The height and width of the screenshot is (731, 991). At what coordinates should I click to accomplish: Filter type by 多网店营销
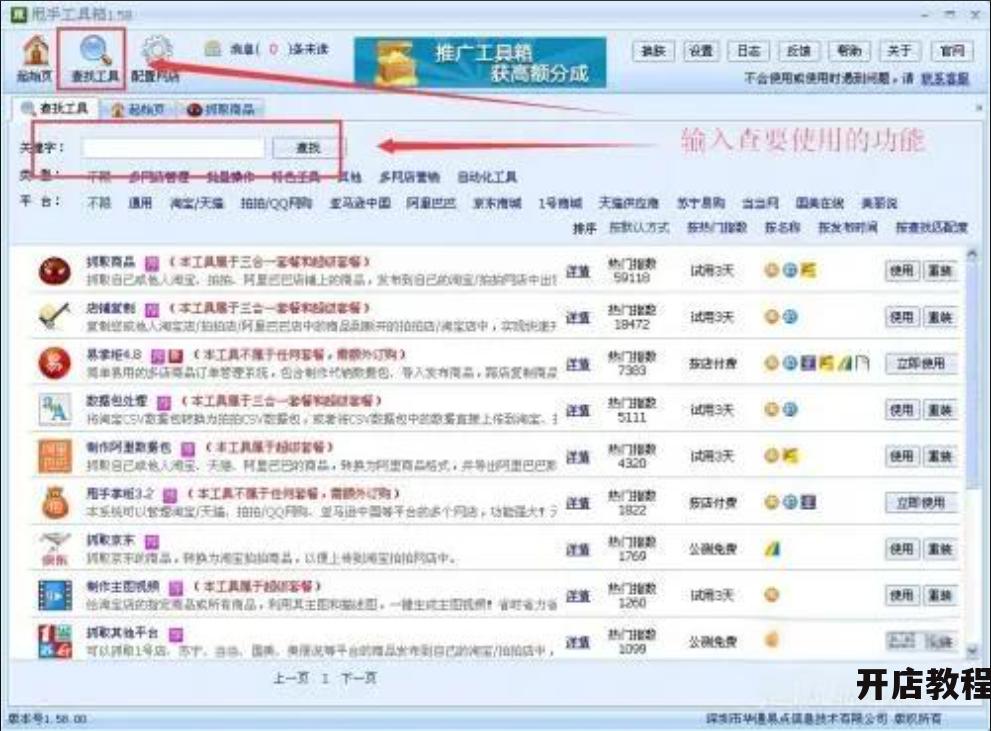(x=409, y=177)
